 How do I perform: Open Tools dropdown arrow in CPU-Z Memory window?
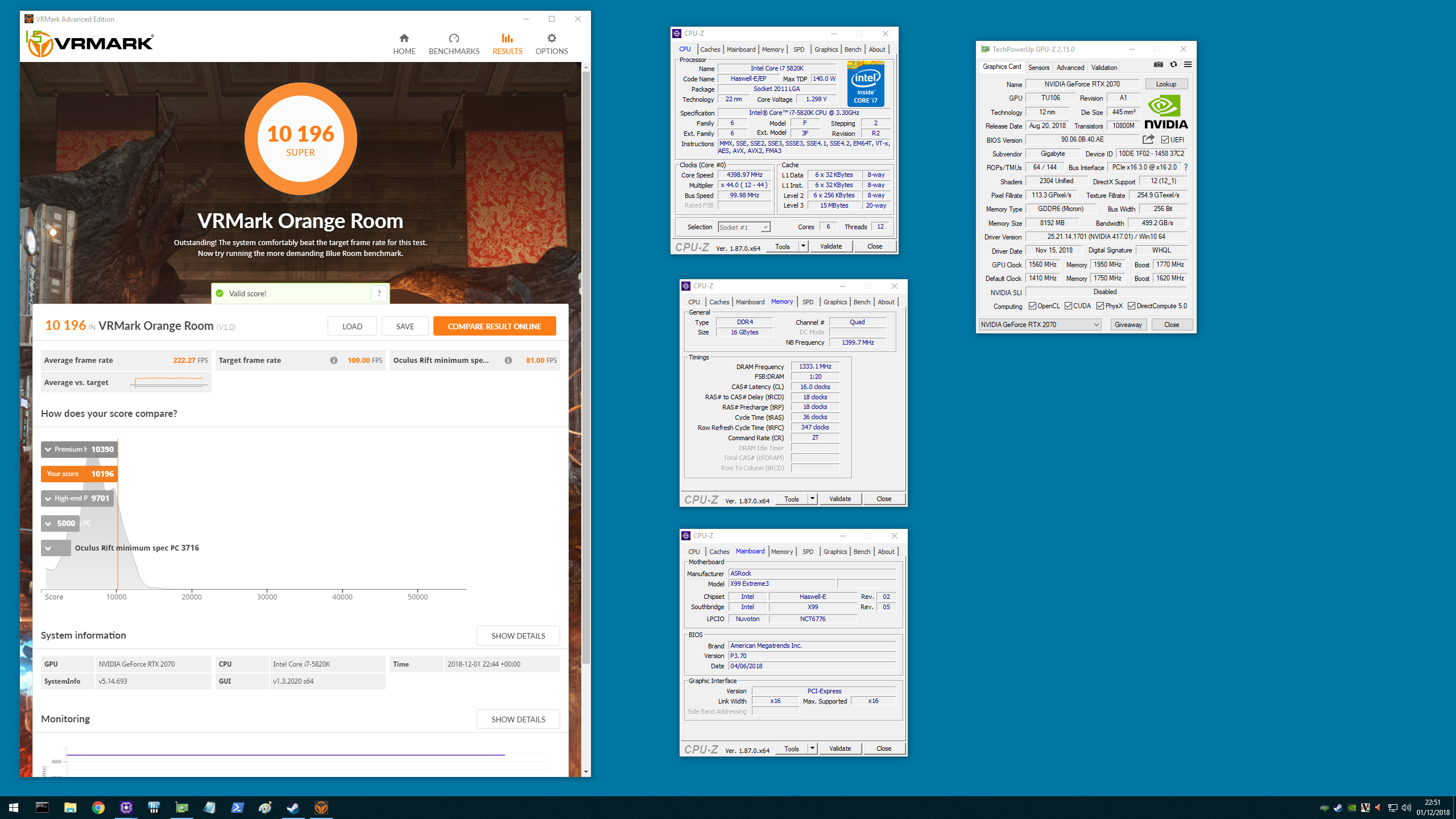pyautogui.click(x=812, y=499)
